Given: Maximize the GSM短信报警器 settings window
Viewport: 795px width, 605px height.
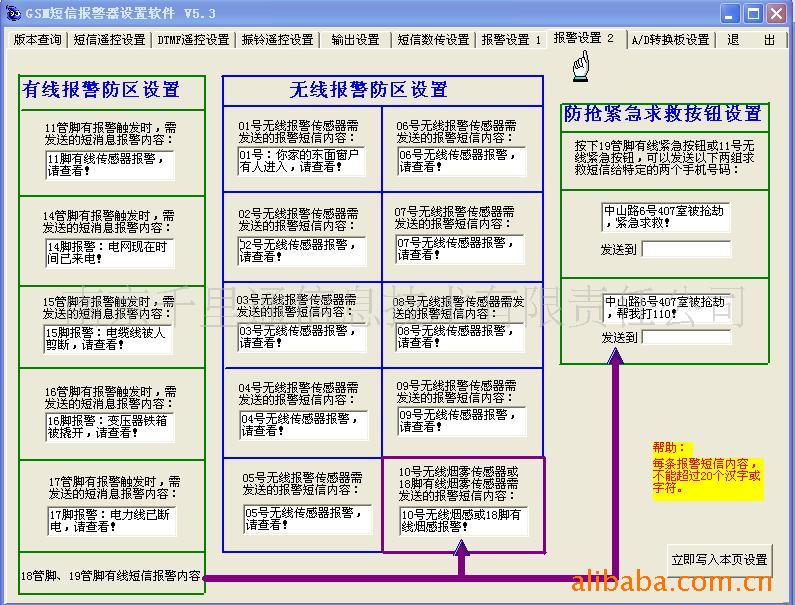Looking at the screenshot, I should [x=754, y=13].
